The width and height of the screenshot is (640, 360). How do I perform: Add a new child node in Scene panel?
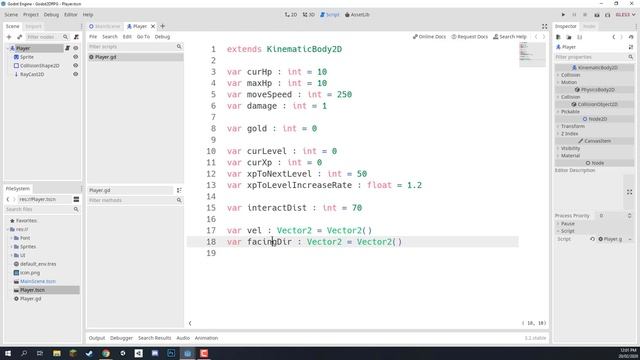pos(9,37)
